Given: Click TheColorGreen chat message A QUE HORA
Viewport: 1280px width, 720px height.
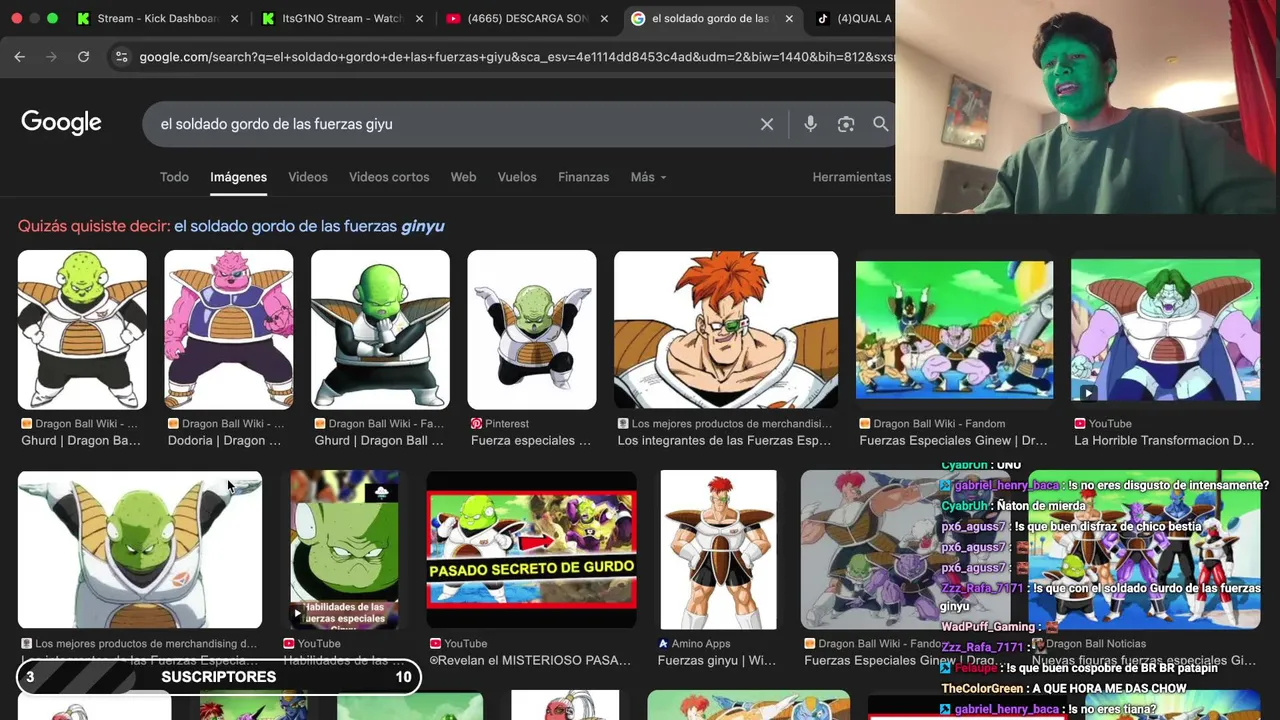Looking at the screenshot, I should click(x=1064, y=688).
